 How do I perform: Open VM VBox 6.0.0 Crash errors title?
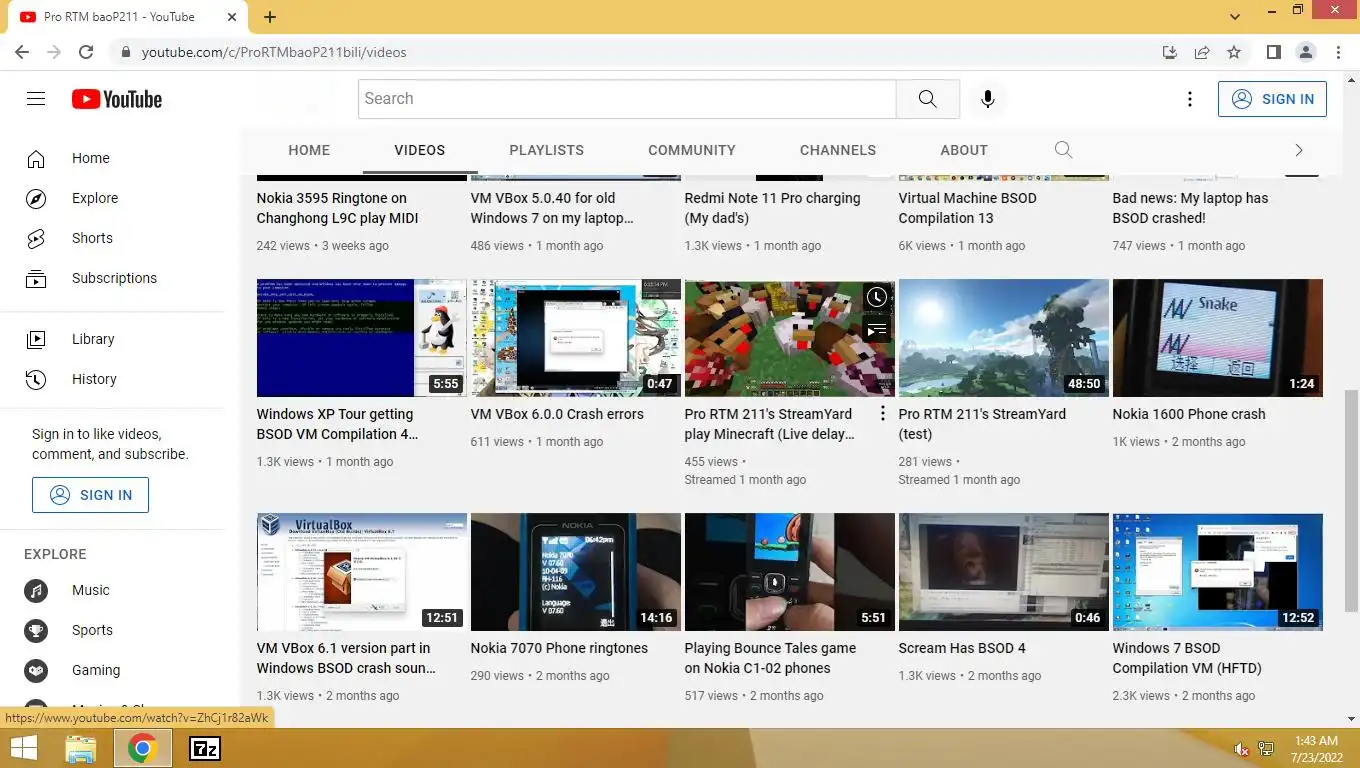(x=557, y=414)
